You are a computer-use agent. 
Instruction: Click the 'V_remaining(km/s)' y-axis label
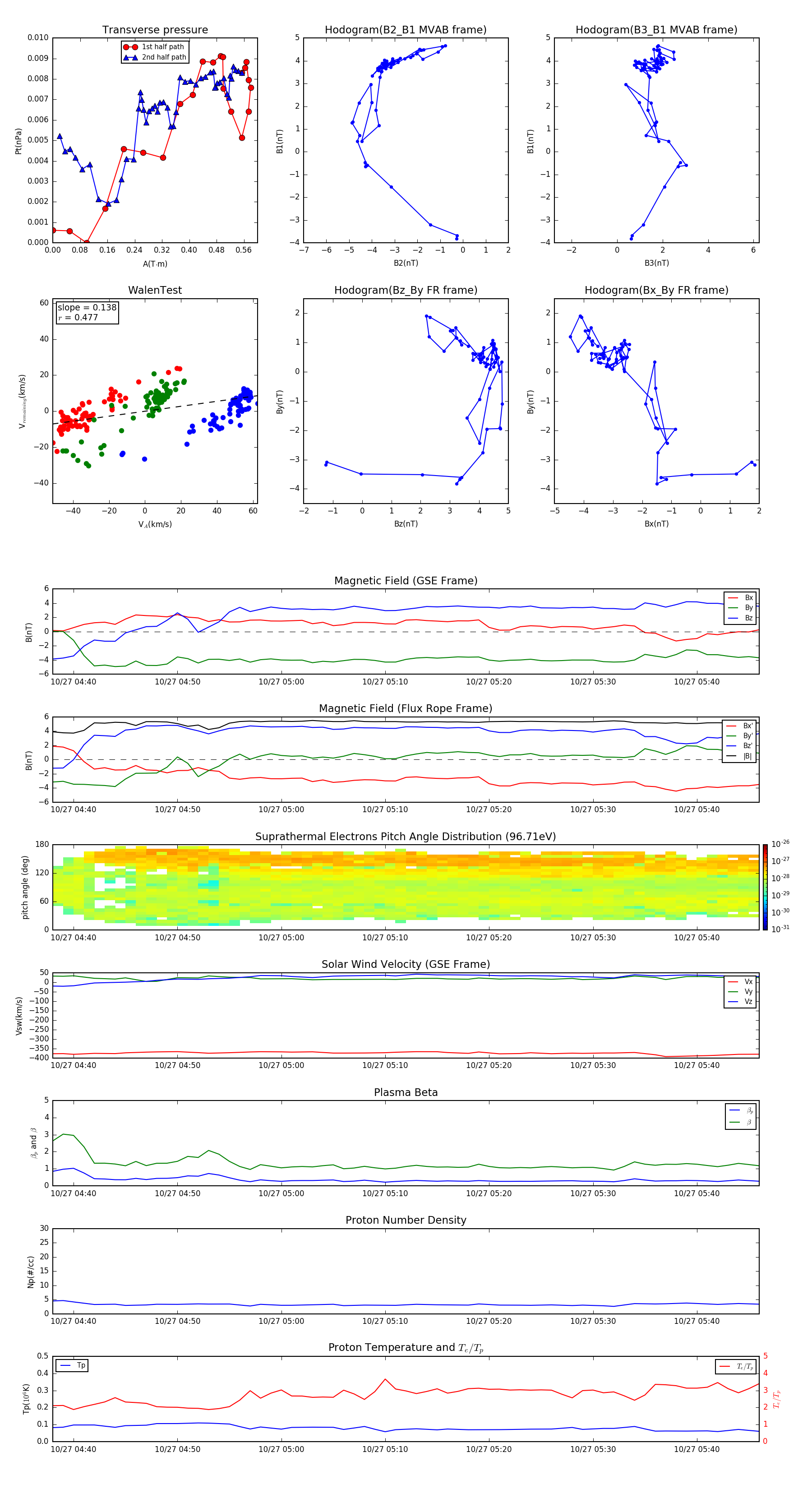click(22, 401)
